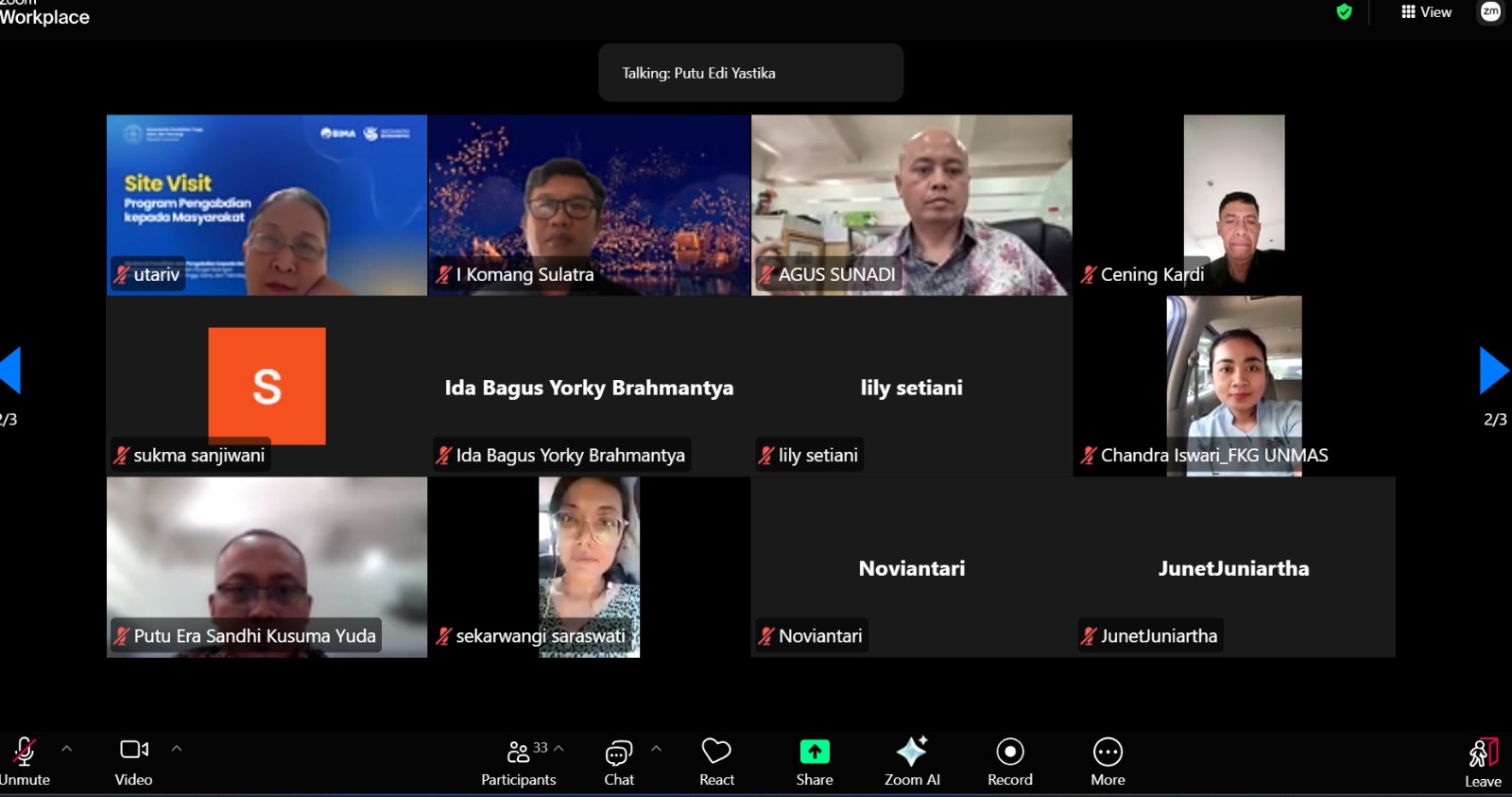
Task: Open the Participants panel
Action: (x=519, y=761)
